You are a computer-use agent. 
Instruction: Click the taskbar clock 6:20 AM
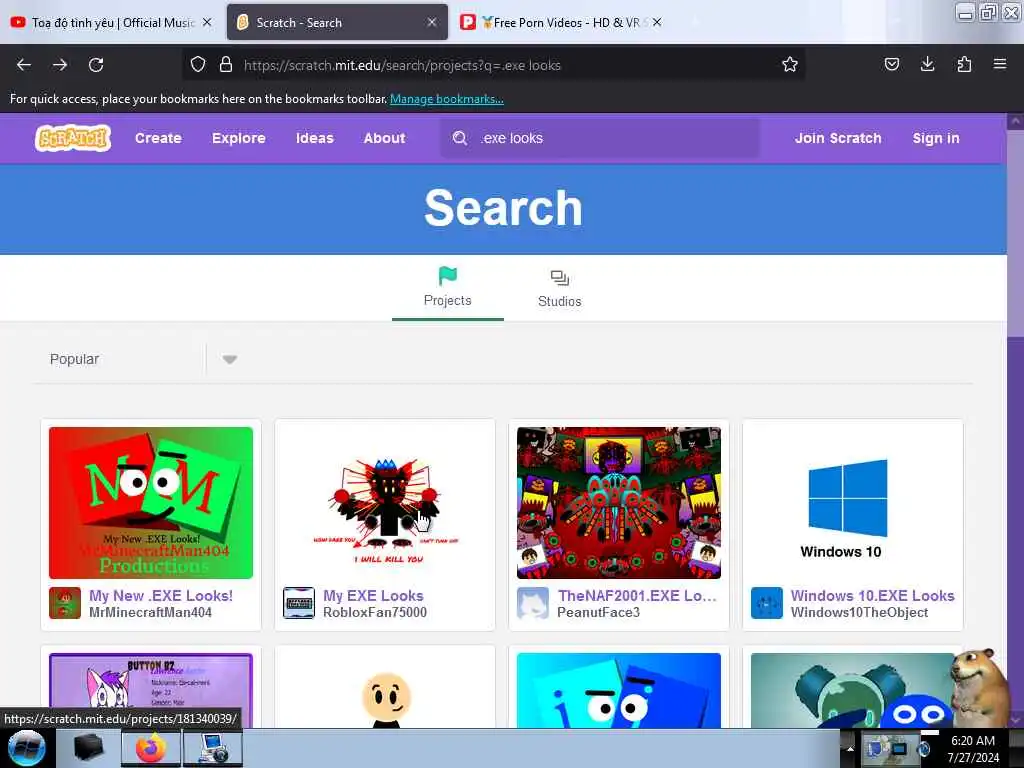click(x=973, y=748)
